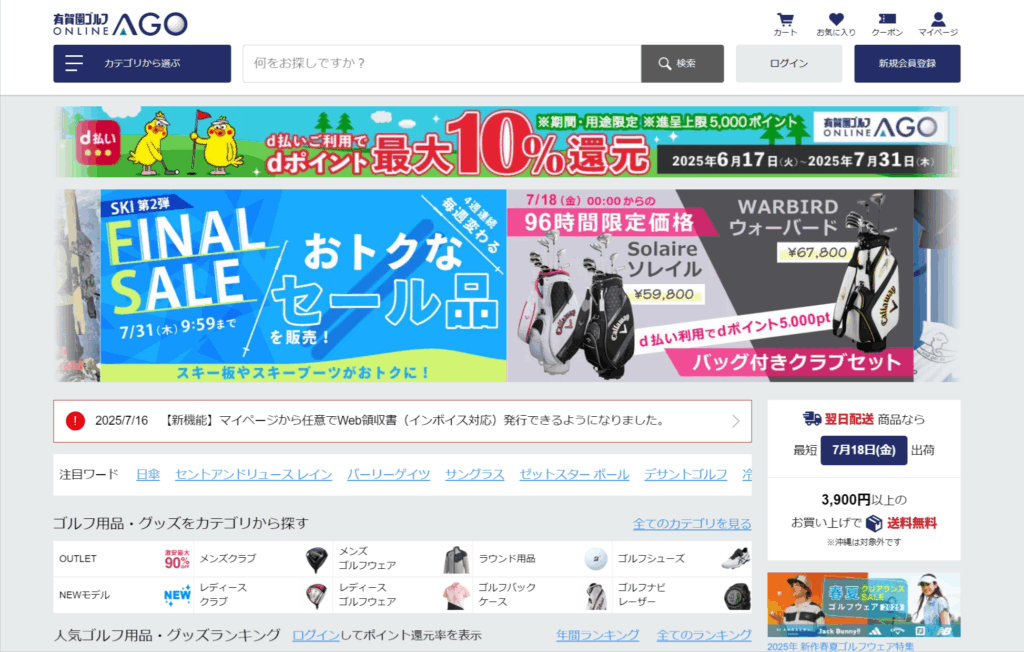
Task: Open the 2025/7/16 新機能 notice text
Action: [x=380, y=421]
